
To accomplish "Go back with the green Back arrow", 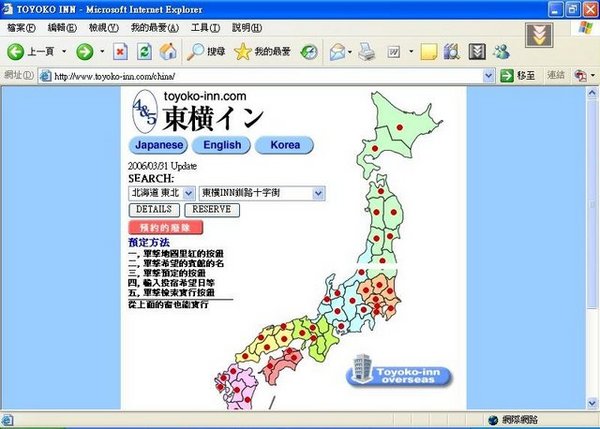I will [x=16, y=52].
